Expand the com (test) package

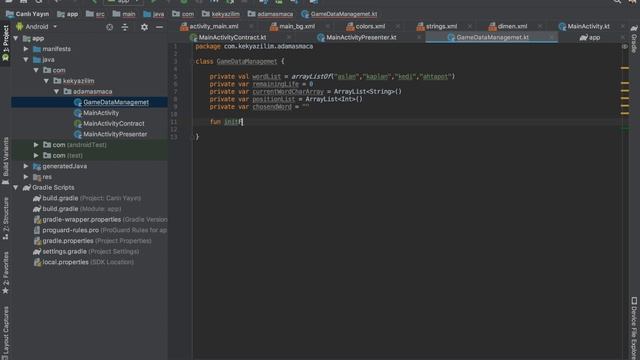tap(36, 156)
